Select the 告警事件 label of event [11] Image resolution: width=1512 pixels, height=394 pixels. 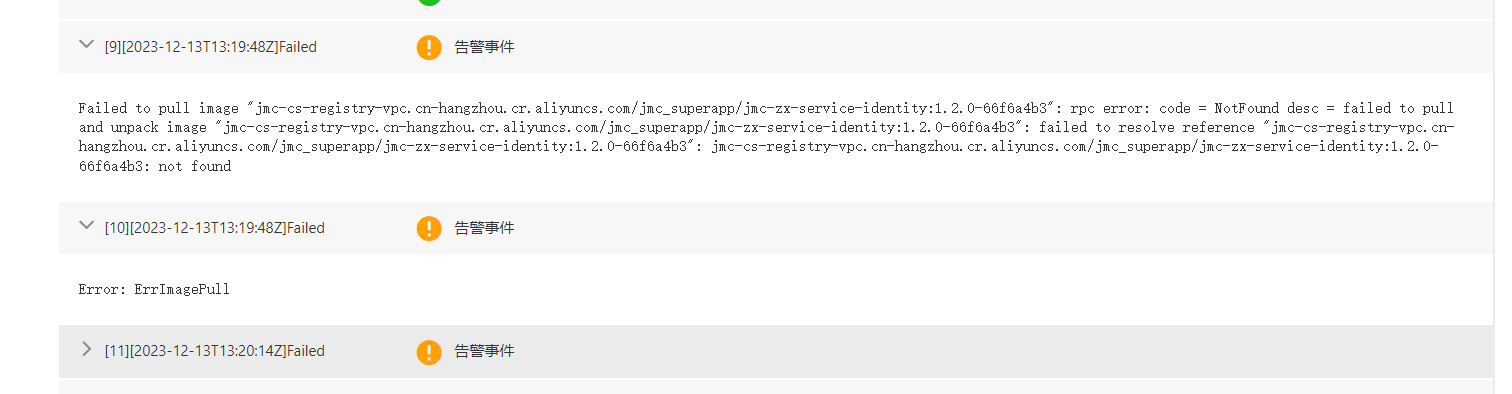(x=484, y=350)
